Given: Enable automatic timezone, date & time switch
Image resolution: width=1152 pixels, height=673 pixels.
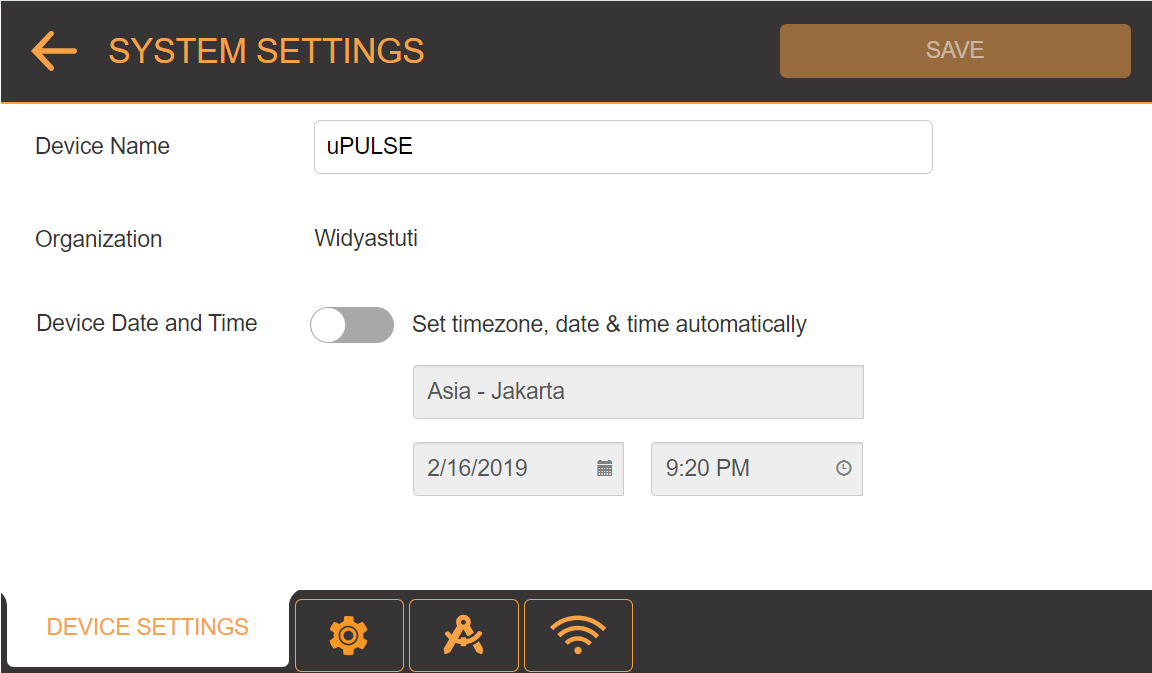Looking at the screenshot, I should 352,325.
